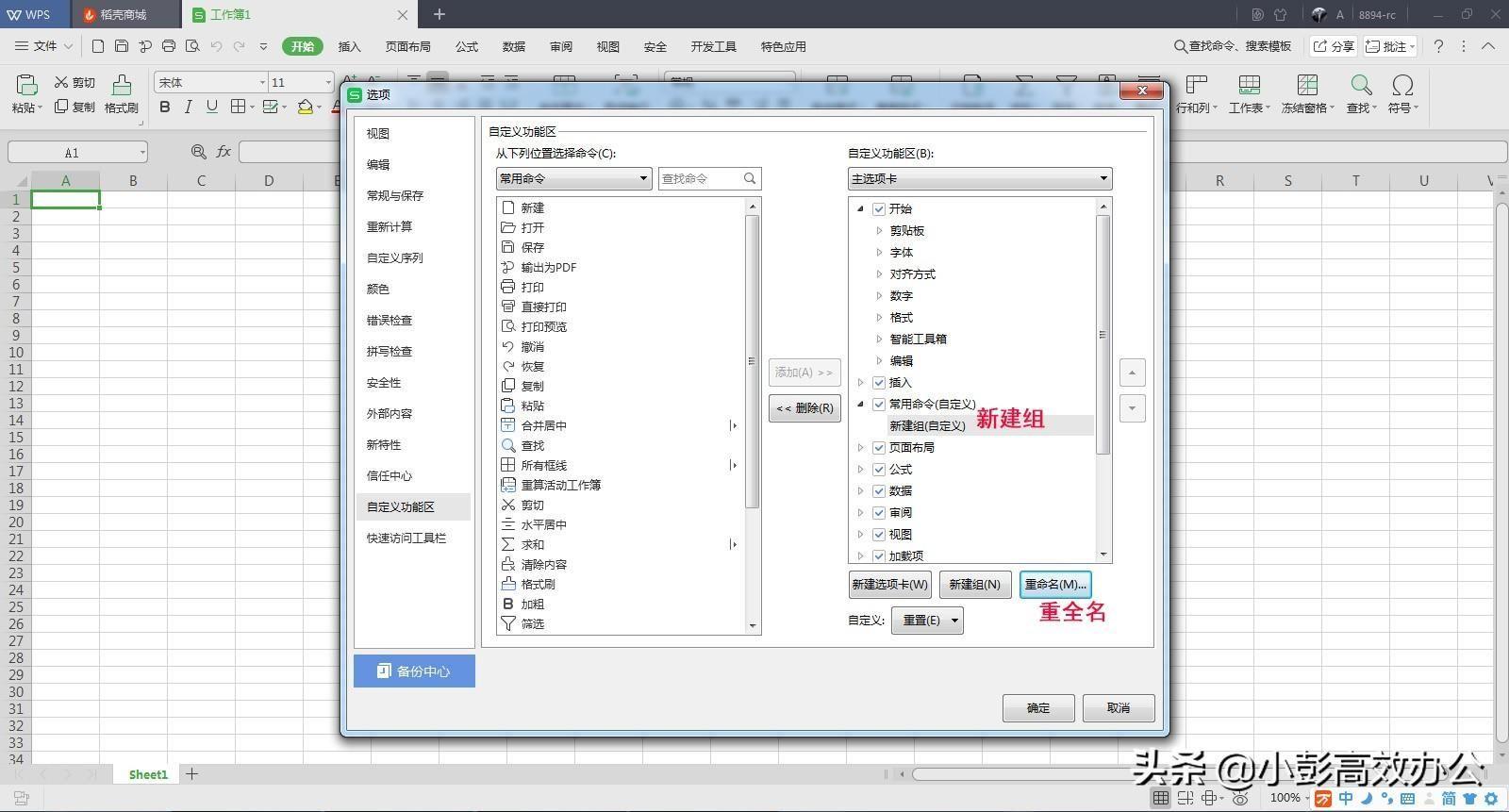
Task: Uncheck the 插入 tab checkbox
Action: (879, 383)
